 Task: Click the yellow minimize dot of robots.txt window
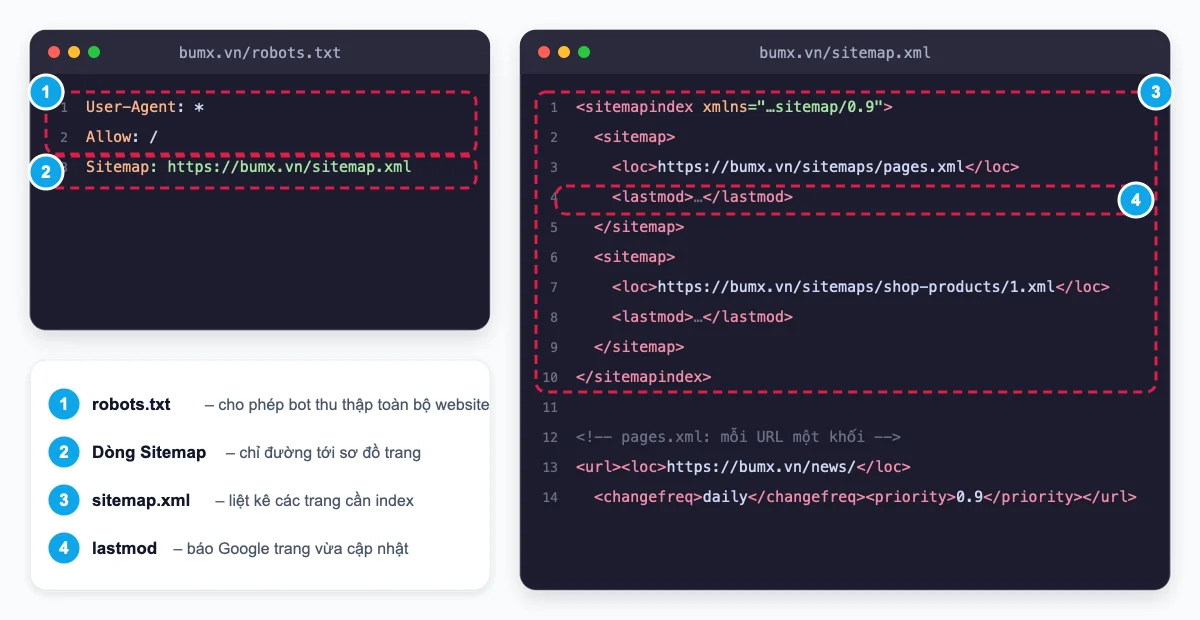[x=74, y=52]
